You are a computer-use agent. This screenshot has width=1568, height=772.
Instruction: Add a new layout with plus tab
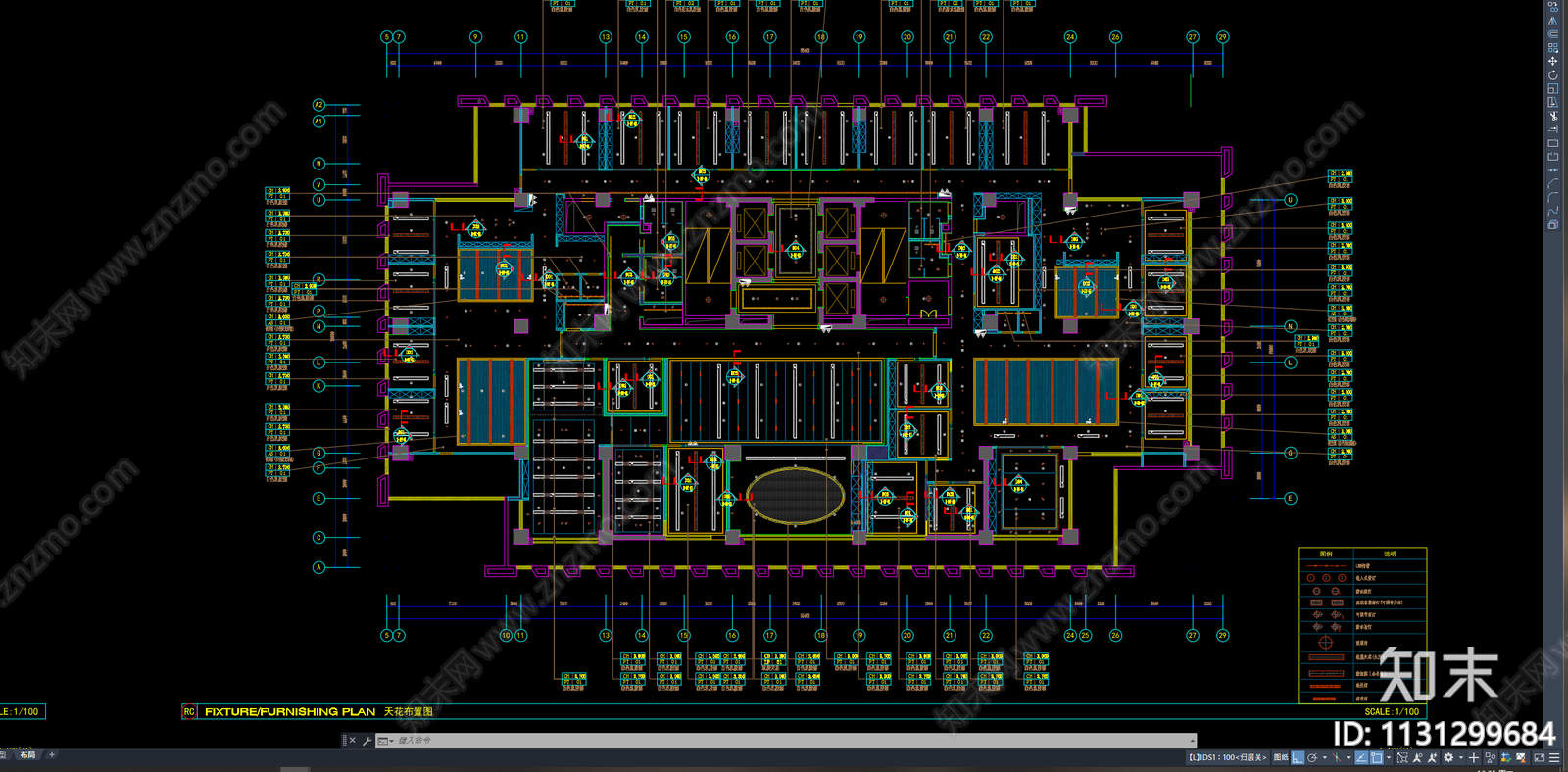point(52,755)
